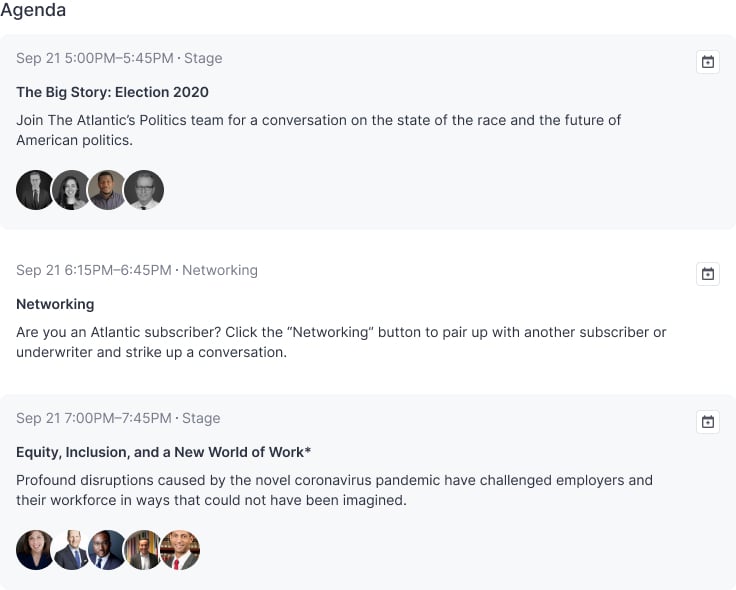Open third speaker avatar in Equity, Inclusion session
The height and width of the screenshot is (590, 736).
(107, 550)
